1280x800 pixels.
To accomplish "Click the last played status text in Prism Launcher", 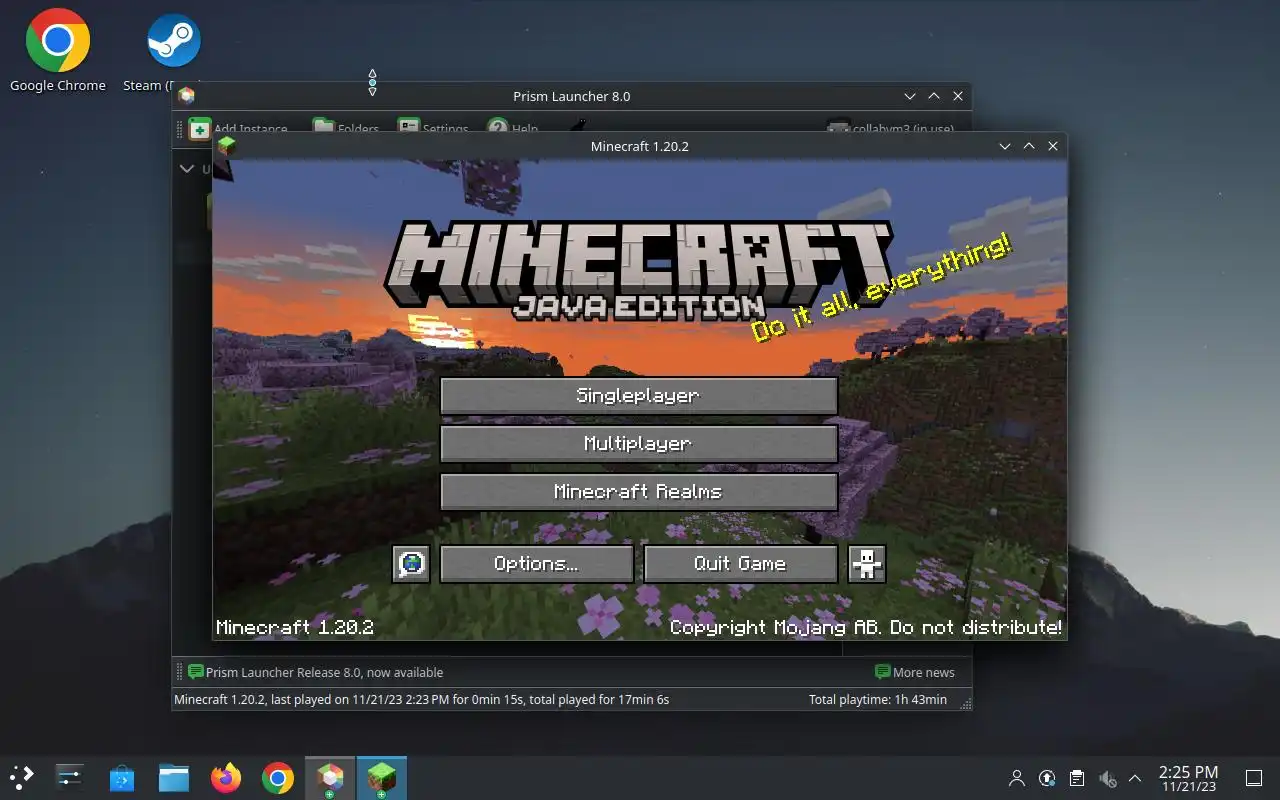I will click(x=422, y=700).
